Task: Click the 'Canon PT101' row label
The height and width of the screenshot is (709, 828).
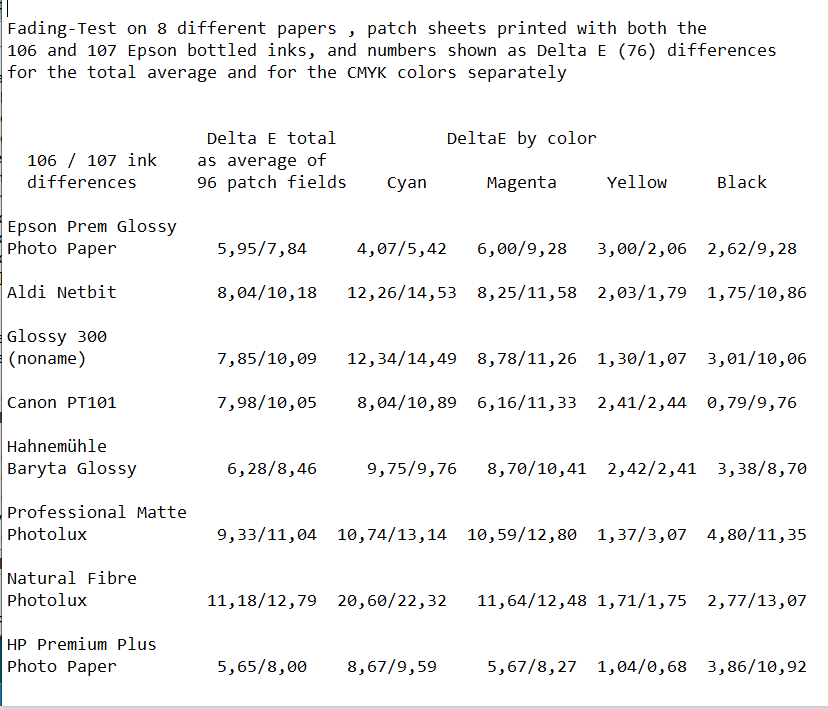Action: (61, 402)
